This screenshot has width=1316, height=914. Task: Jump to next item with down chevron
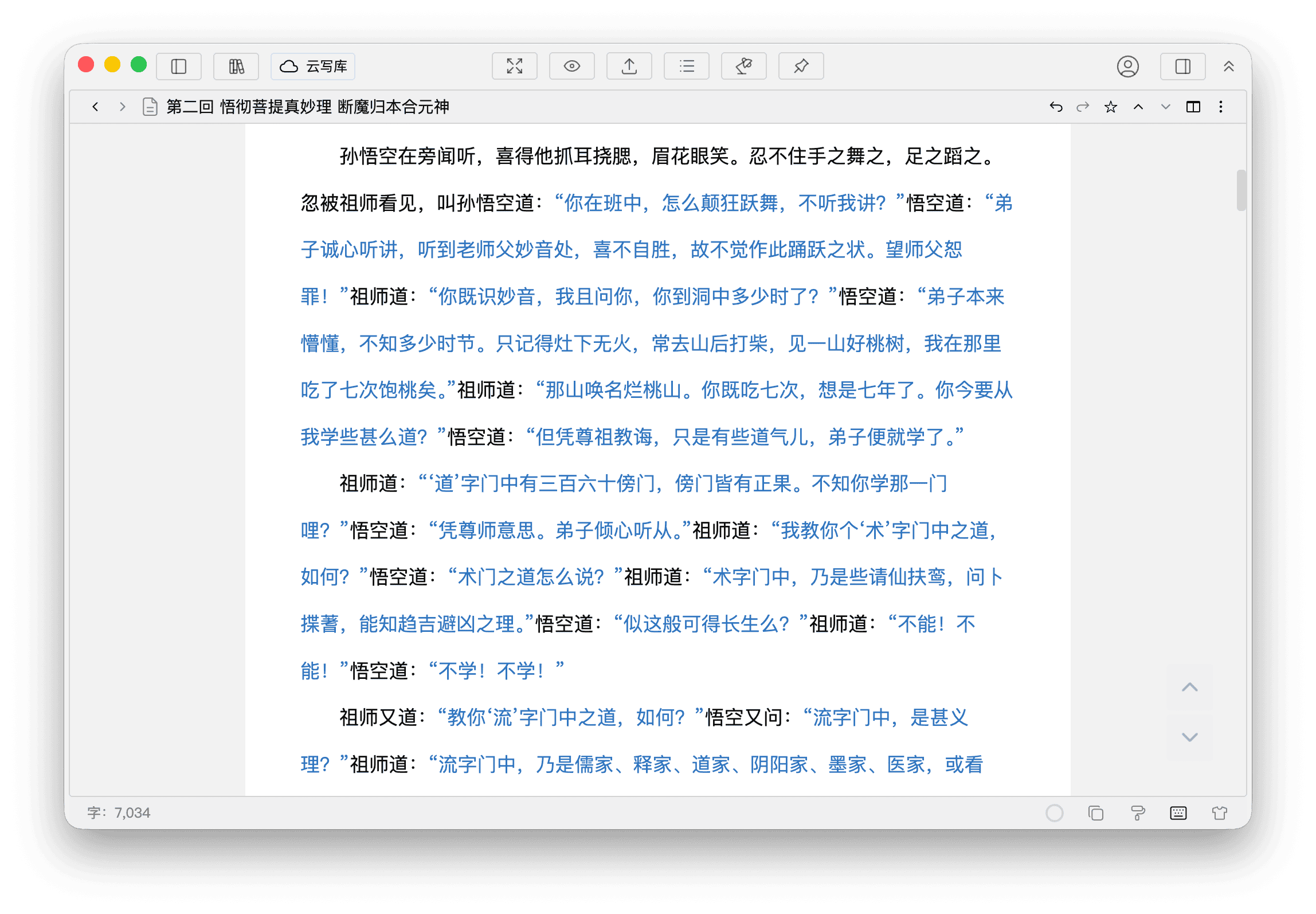(x=1166, y=107)
